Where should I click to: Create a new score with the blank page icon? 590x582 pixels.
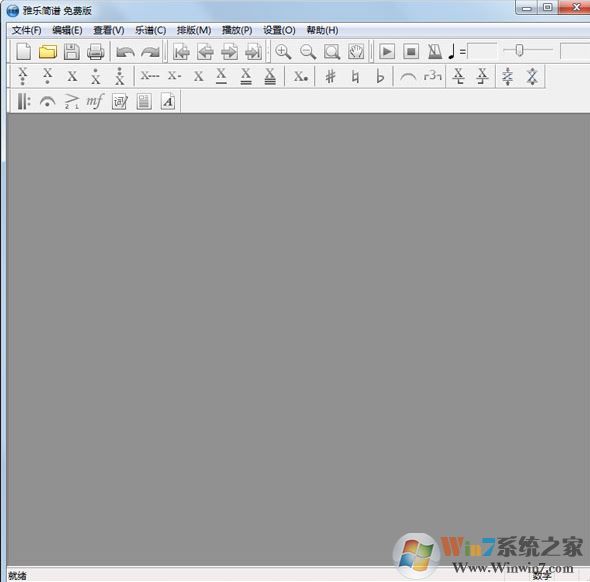[x=24, y=52]
